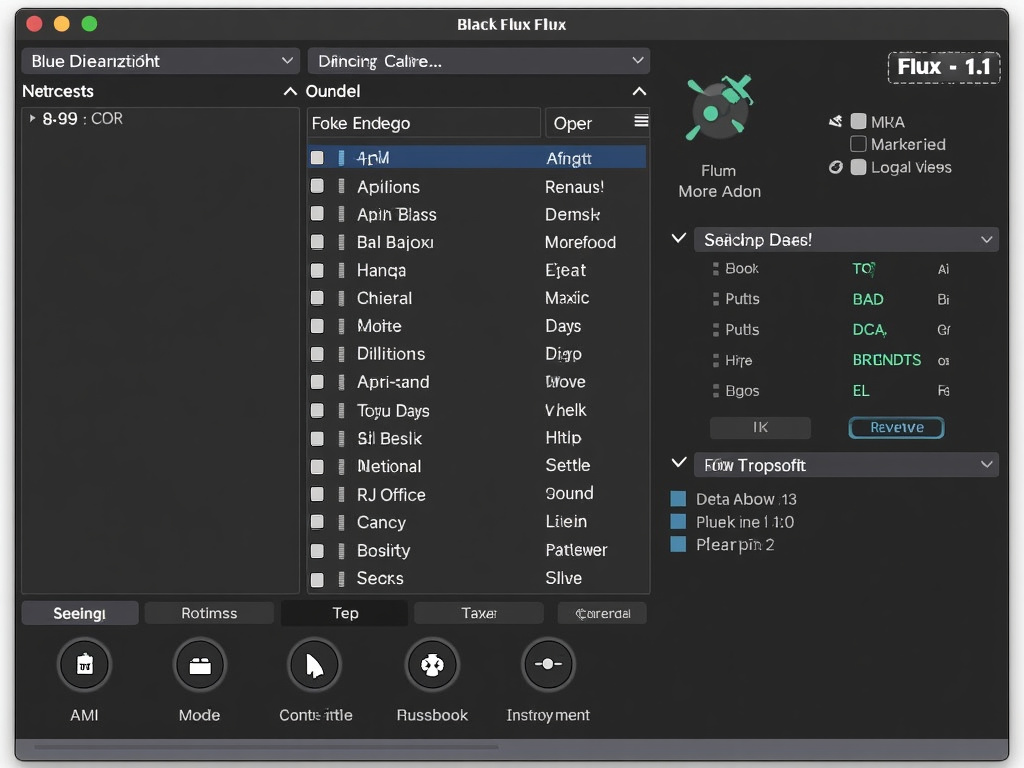Click the drag handle of Bgos row

716,391
